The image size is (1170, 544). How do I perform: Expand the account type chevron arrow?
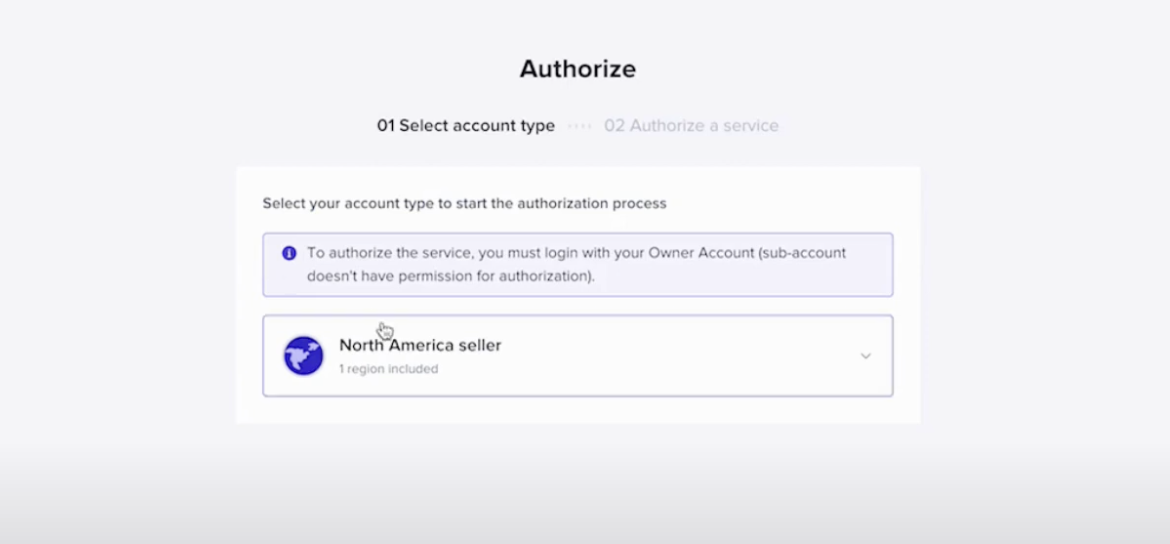click(866, 356)
